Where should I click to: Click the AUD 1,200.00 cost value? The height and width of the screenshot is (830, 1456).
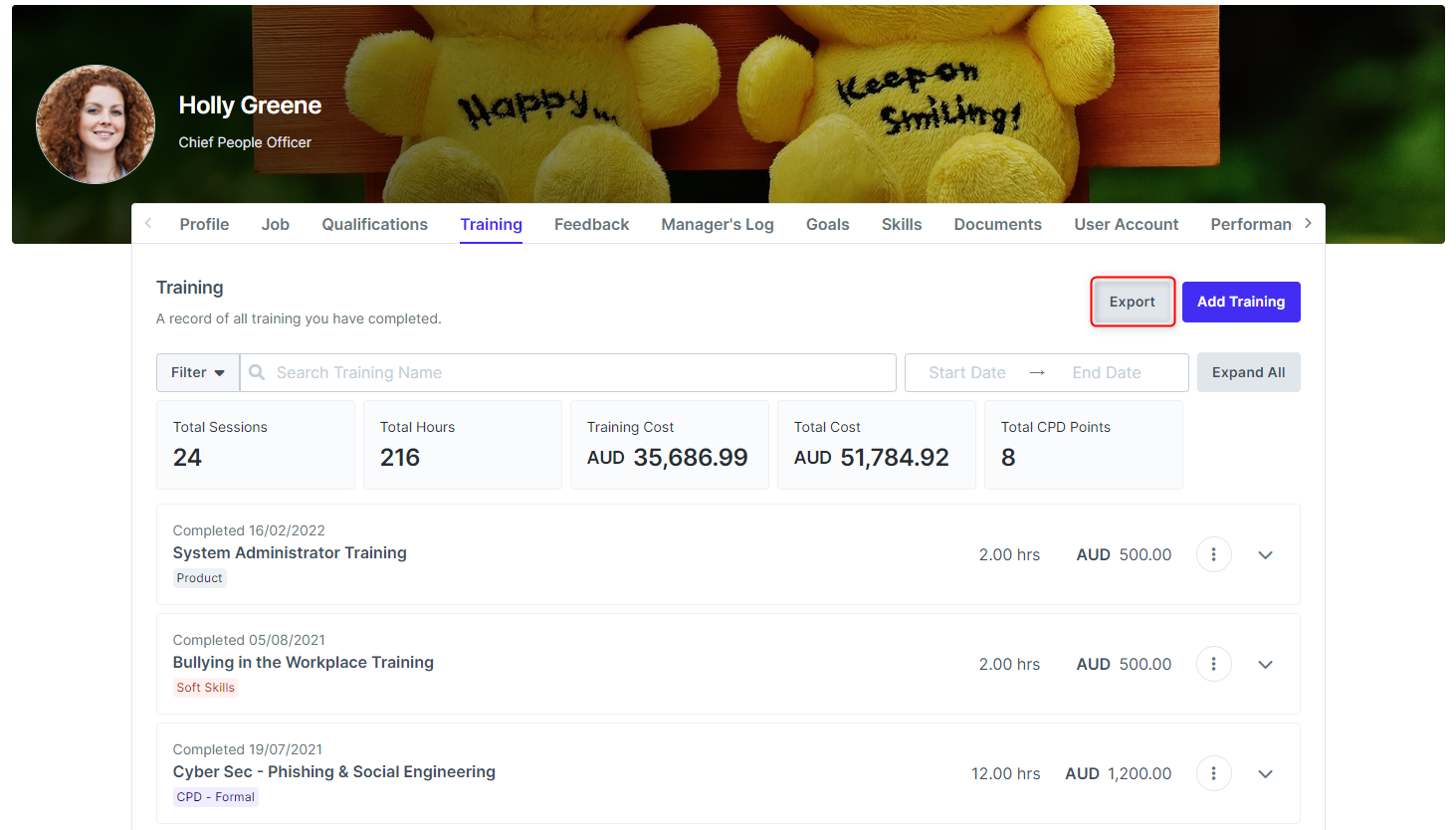[1119, 773]
